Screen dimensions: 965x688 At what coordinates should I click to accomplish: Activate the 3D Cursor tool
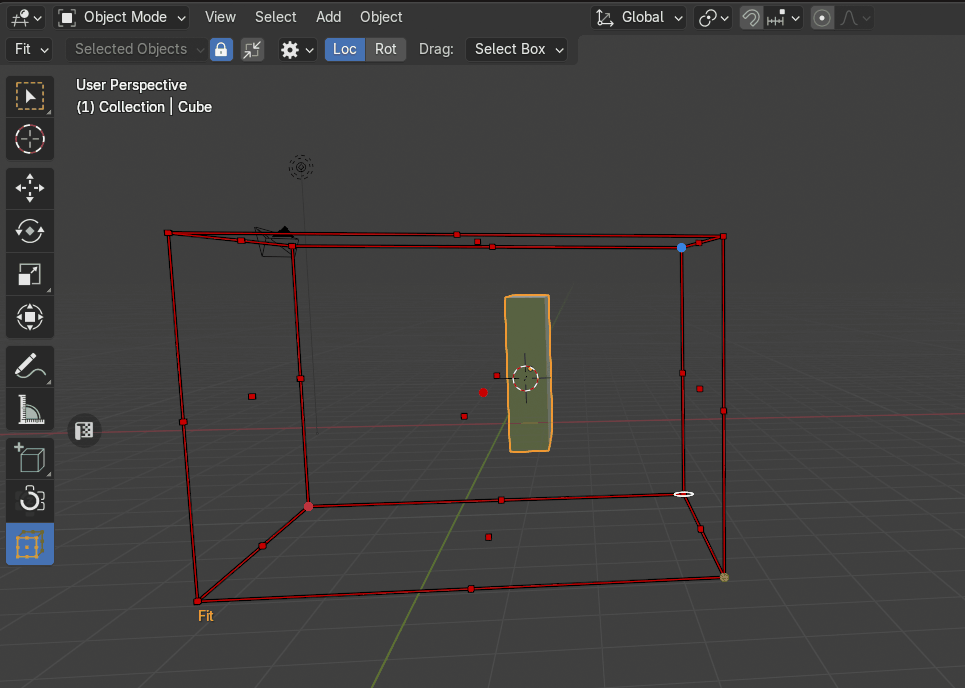pyautogui.click(x=30, y=139)
